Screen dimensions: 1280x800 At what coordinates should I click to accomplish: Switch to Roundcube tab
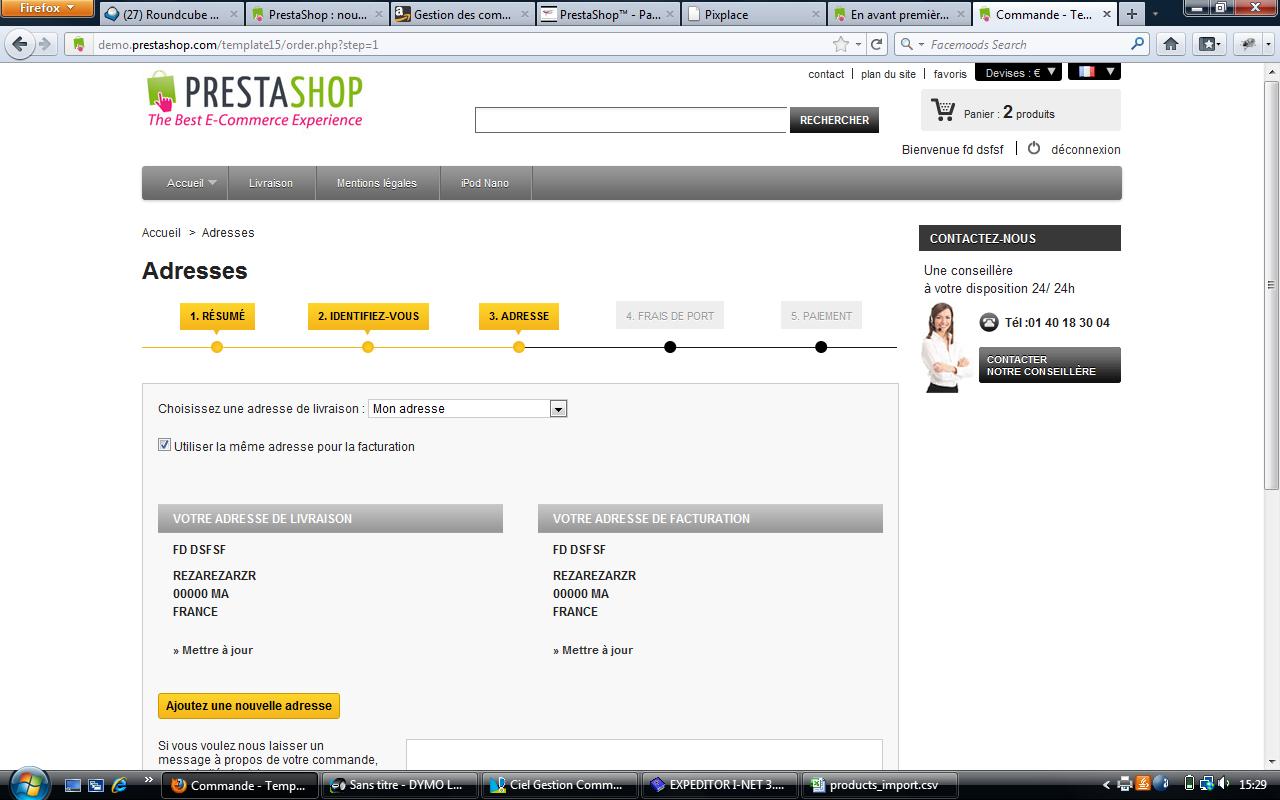point(171,14)
